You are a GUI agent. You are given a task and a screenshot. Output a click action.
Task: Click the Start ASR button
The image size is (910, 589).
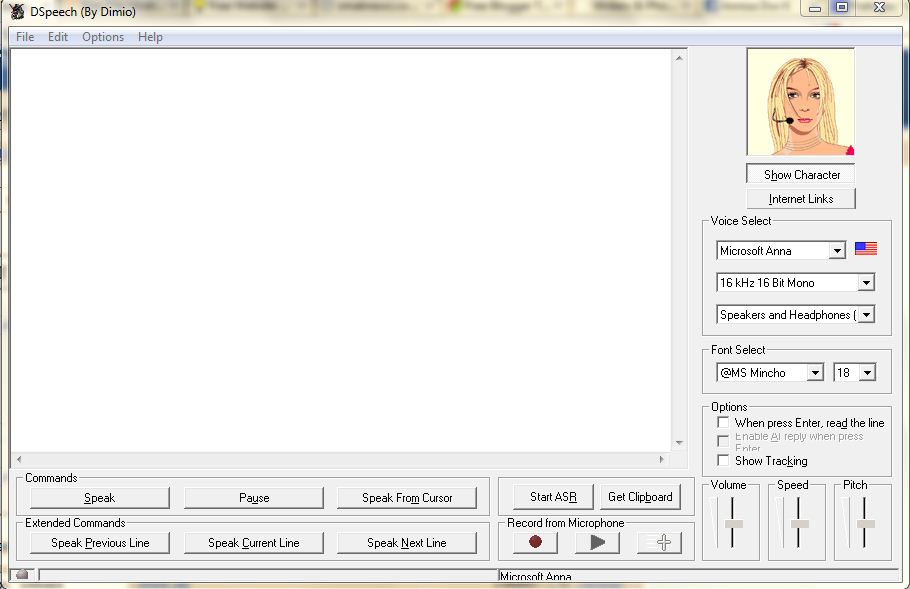(x=553, y=497)
